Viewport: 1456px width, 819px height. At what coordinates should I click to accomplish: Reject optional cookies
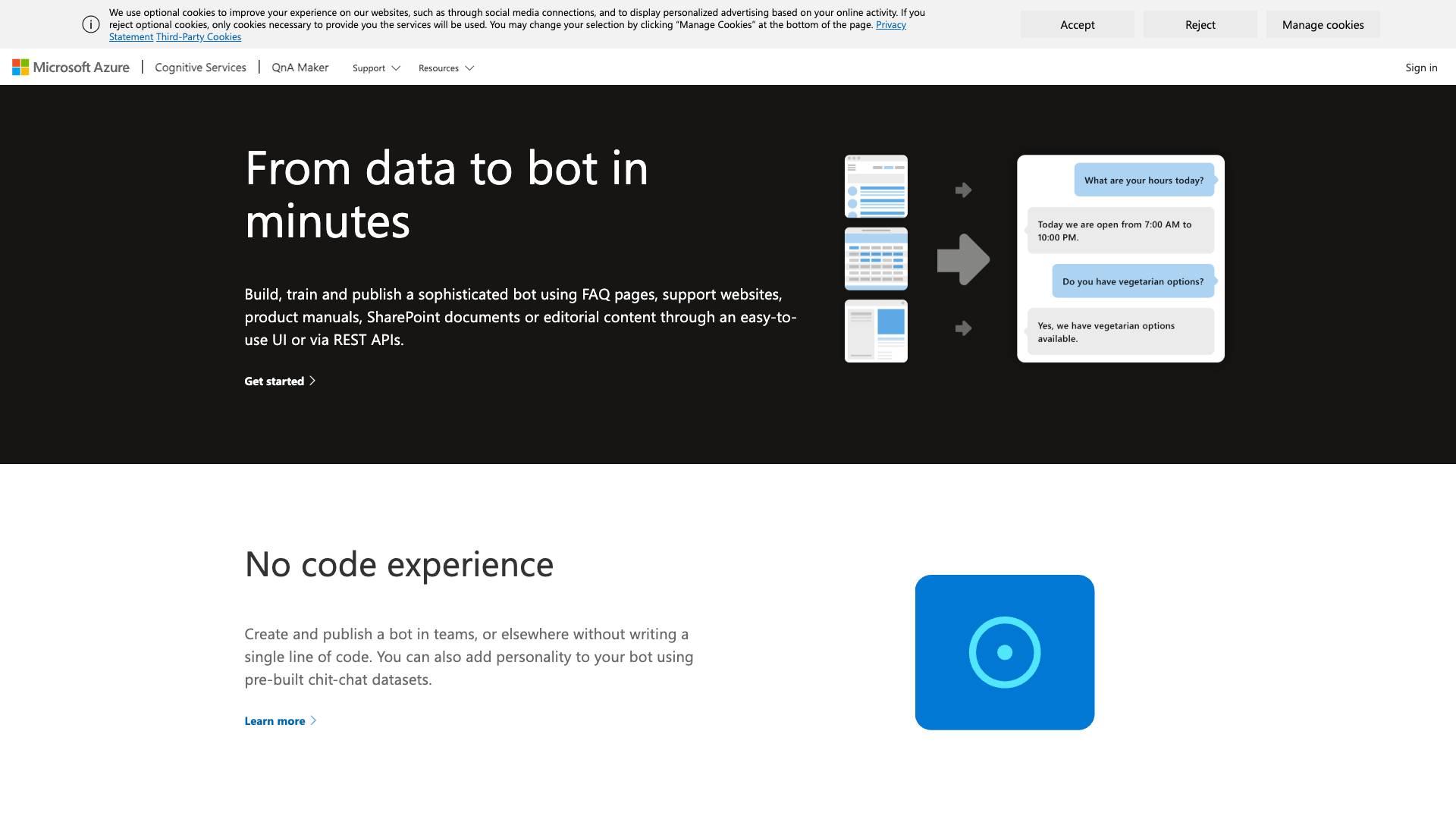pyautogui.click(x=1200, y=24)
